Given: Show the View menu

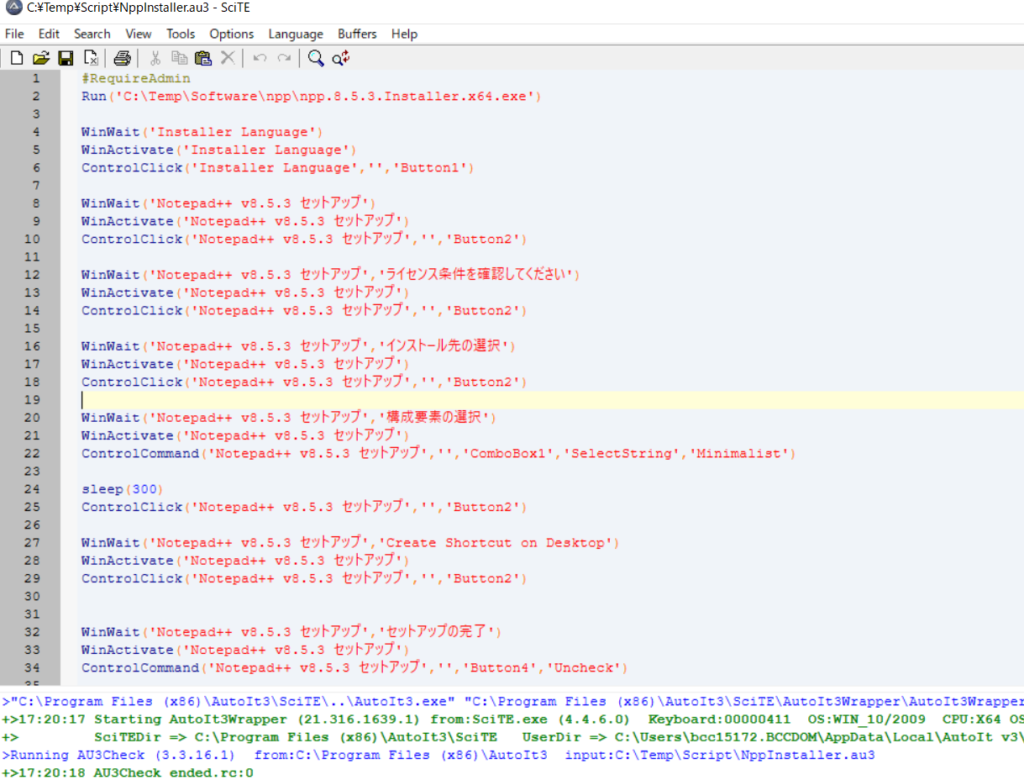Looking at the screenshot, I should click(x=139, y=34).
